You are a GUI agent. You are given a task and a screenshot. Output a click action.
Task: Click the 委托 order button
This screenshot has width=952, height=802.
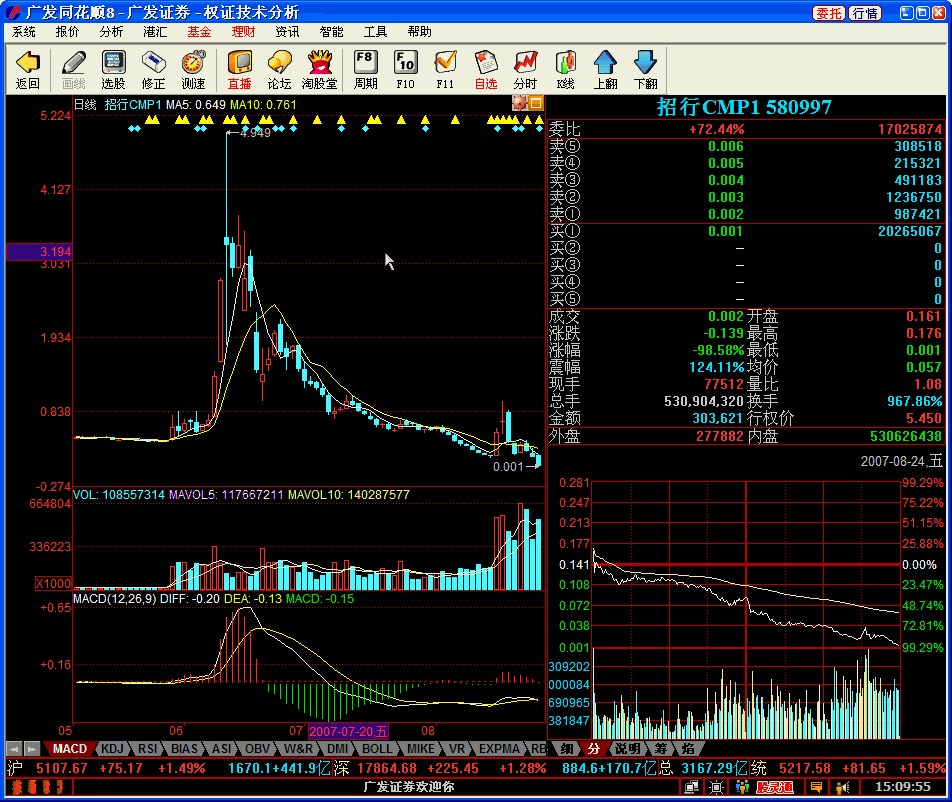click(x=828, y=13)
